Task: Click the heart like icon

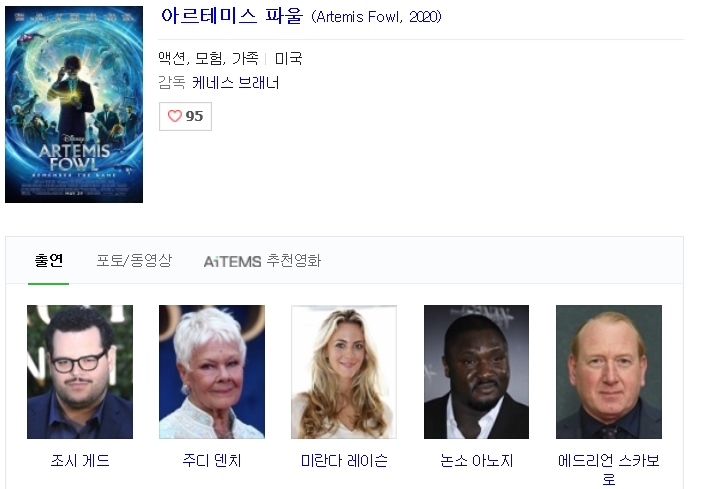Action: (175, 116)
